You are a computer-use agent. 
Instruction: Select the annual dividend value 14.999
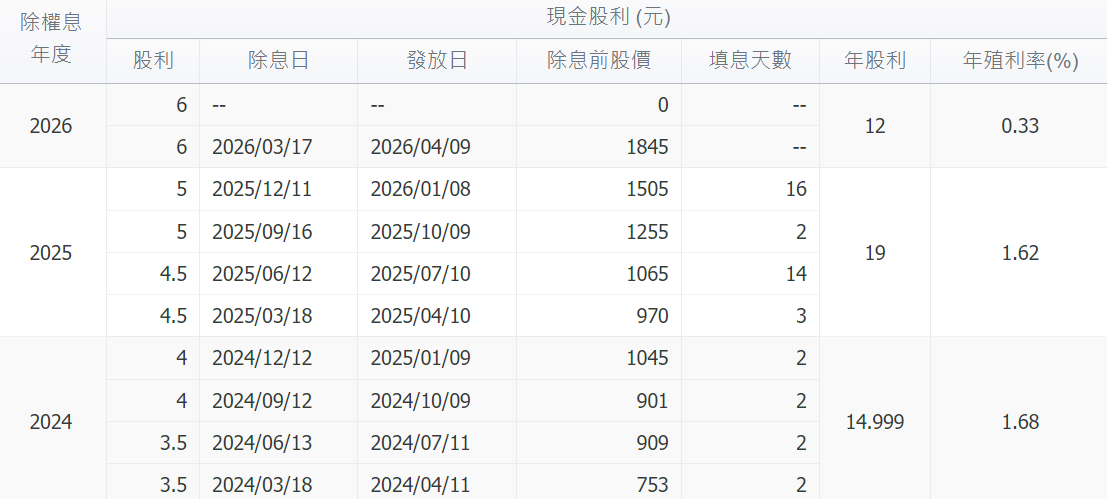pyautogui.click(x=875, y=422)
